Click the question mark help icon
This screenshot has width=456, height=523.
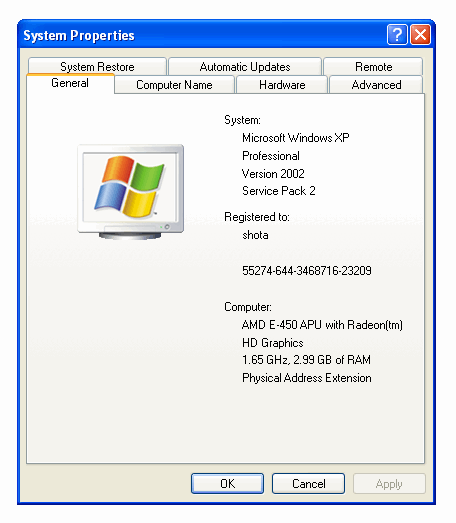pyautogui.click(x=397, y=34)
